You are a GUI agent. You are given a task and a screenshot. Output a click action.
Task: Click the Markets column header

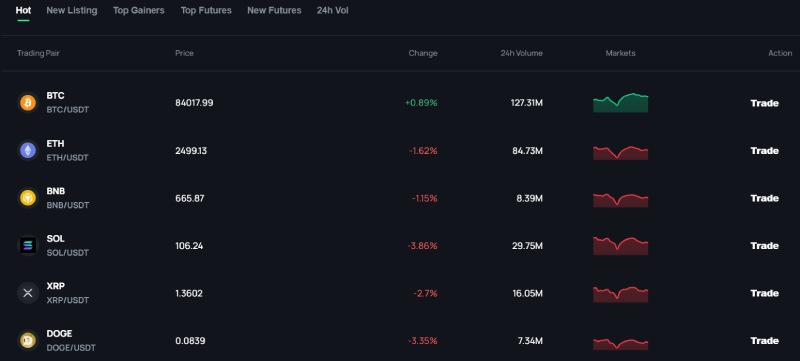pyautogui.click(x=620, y=53)
